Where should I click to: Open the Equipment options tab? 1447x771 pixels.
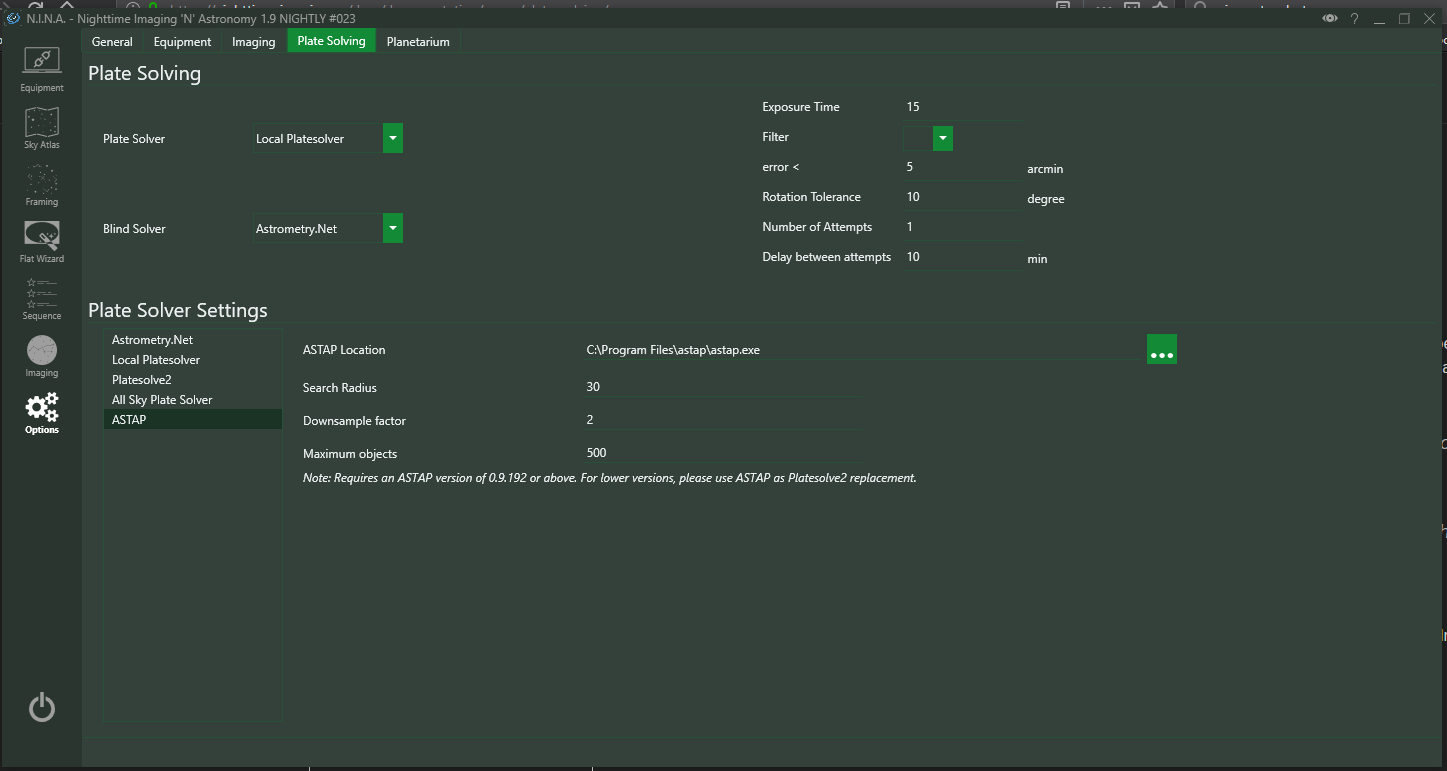click(x=182, y=42)
